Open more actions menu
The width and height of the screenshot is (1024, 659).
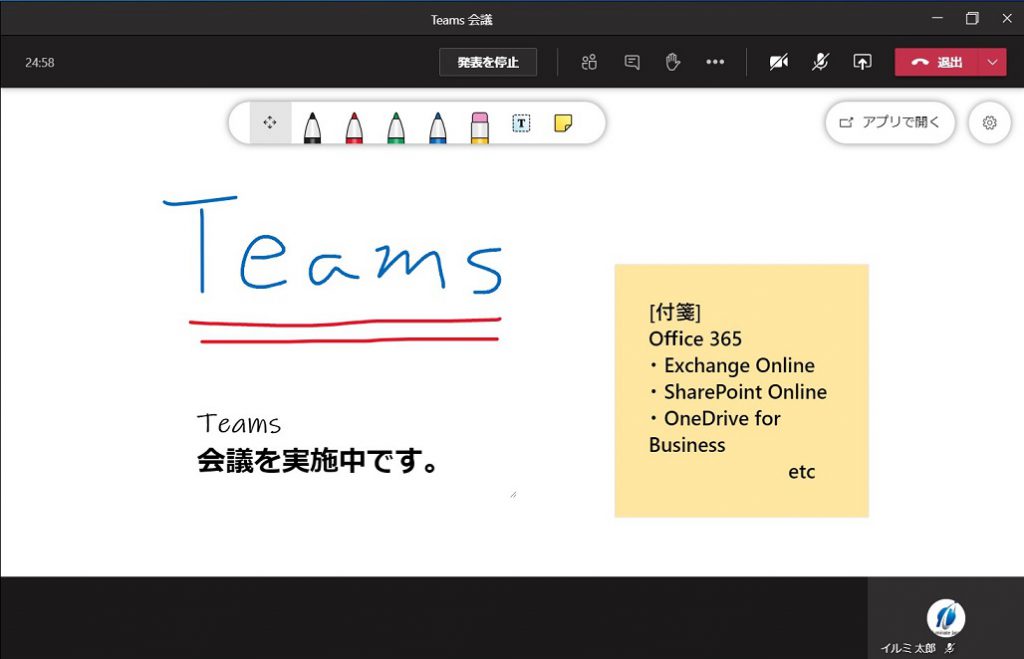715,62
